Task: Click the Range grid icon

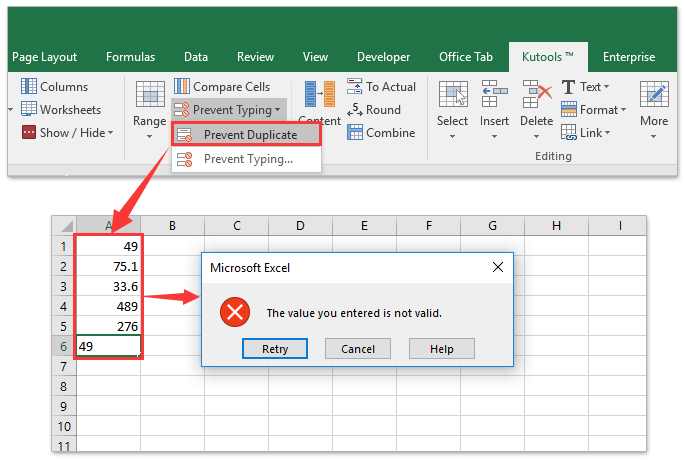Action: (150, 94)
